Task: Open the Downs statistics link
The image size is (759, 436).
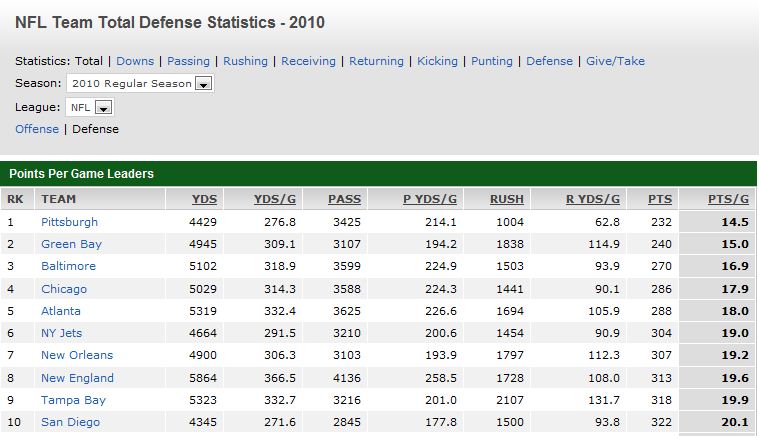Action: (135, 61)
